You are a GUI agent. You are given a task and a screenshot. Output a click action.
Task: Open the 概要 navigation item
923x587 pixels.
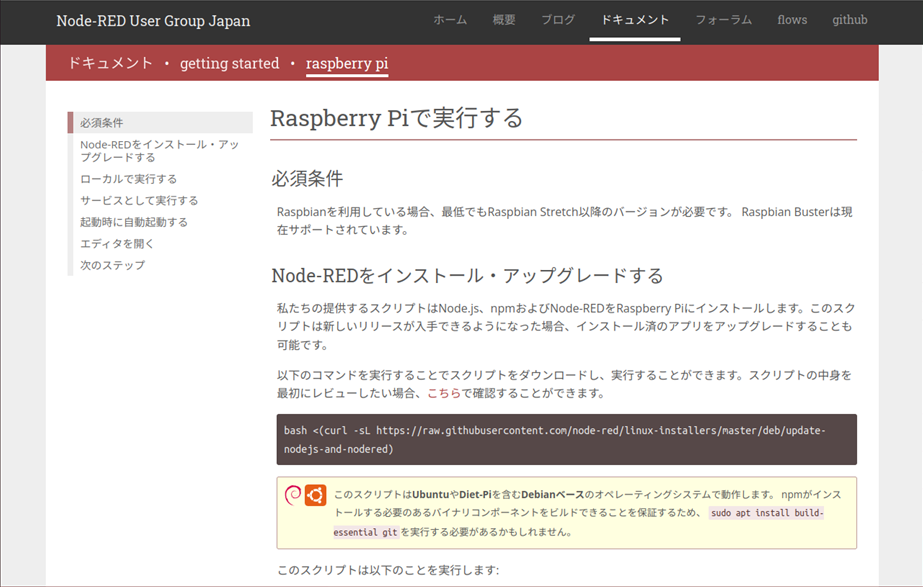(504, 20)
